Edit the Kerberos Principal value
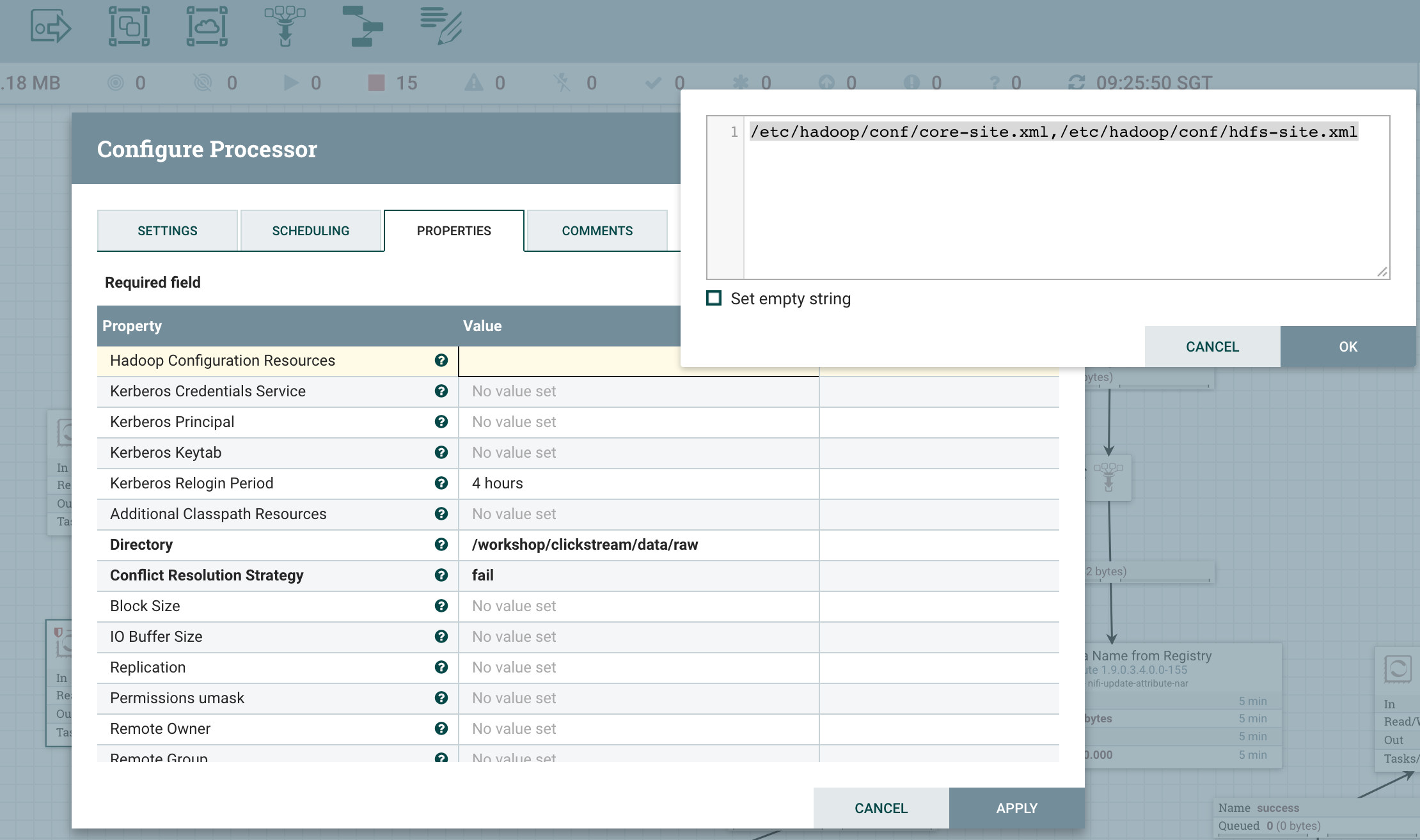The width and height of the screenshot is (1420, 840). [639, 422]
